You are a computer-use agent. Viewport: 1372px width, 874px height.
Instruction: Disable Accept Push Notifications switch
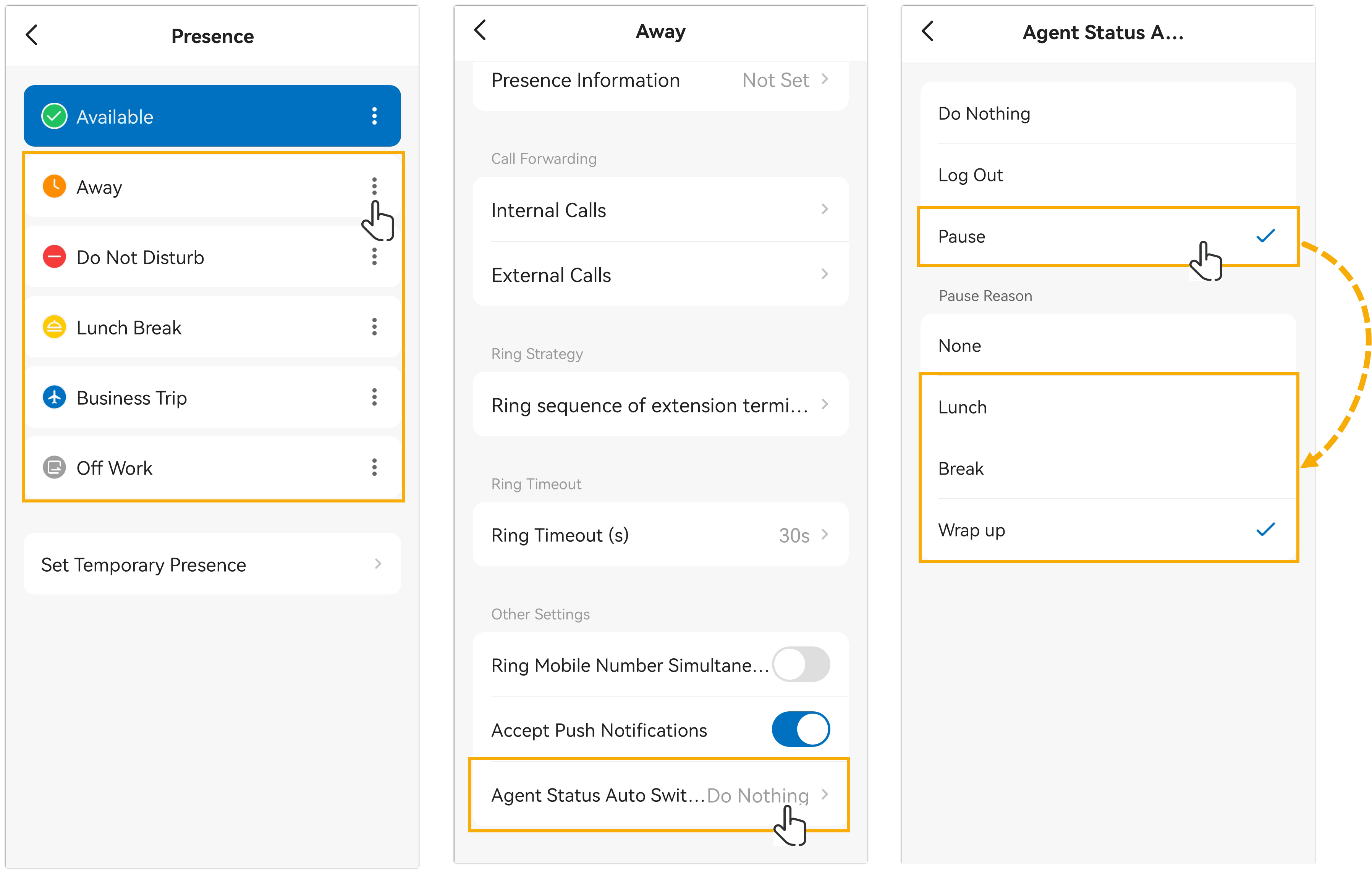(801, 729)
